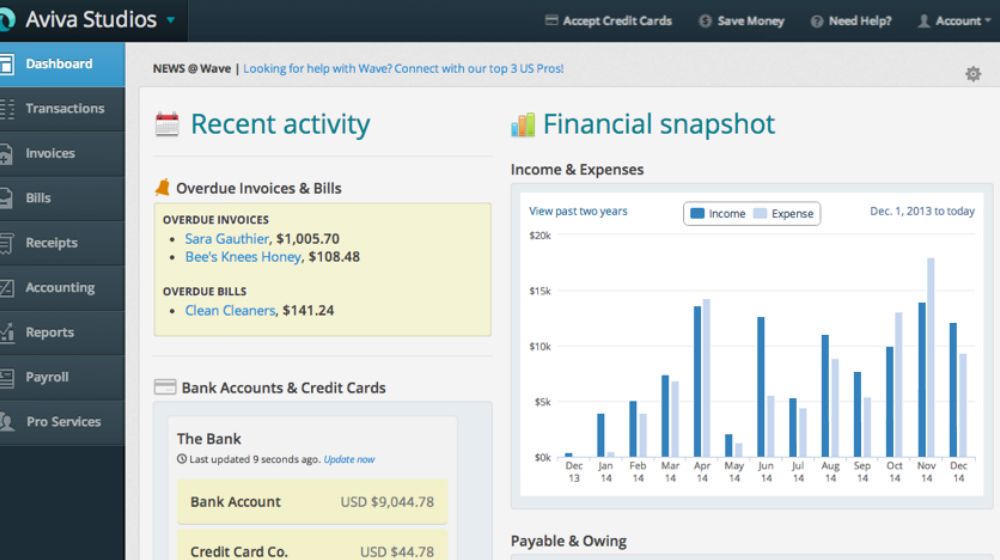
Task: Click the Clean Cleaners overdue bill
Action: pyautogui.click(x=230, y=311)
